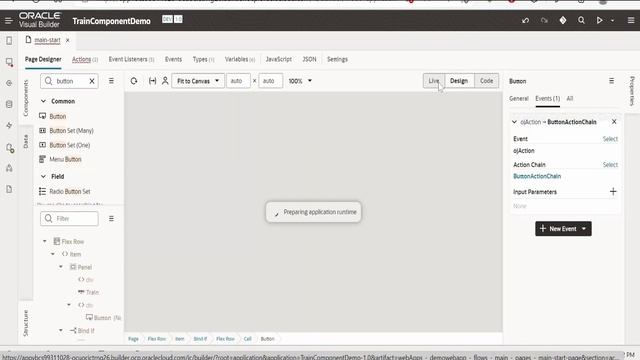Viewport: 640px width, 360px height.
Task: Switch to the JavaScript tab
Action: coord(278,59)
